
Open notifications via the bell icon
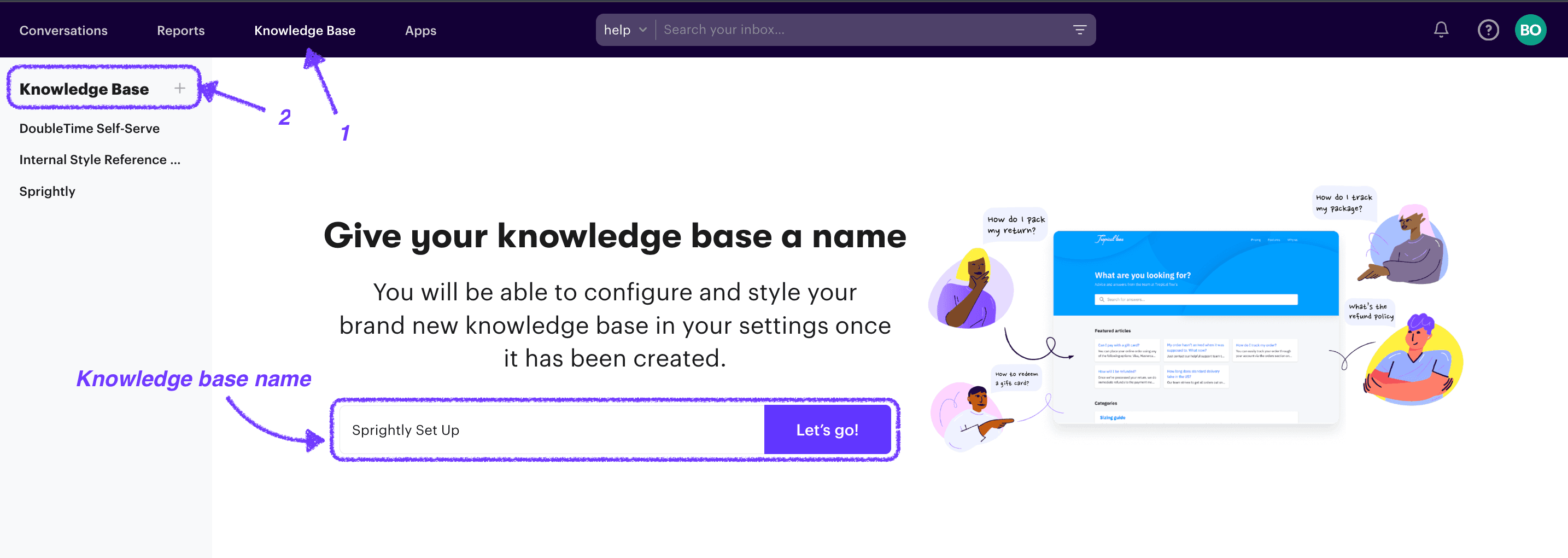point(1440,29)
